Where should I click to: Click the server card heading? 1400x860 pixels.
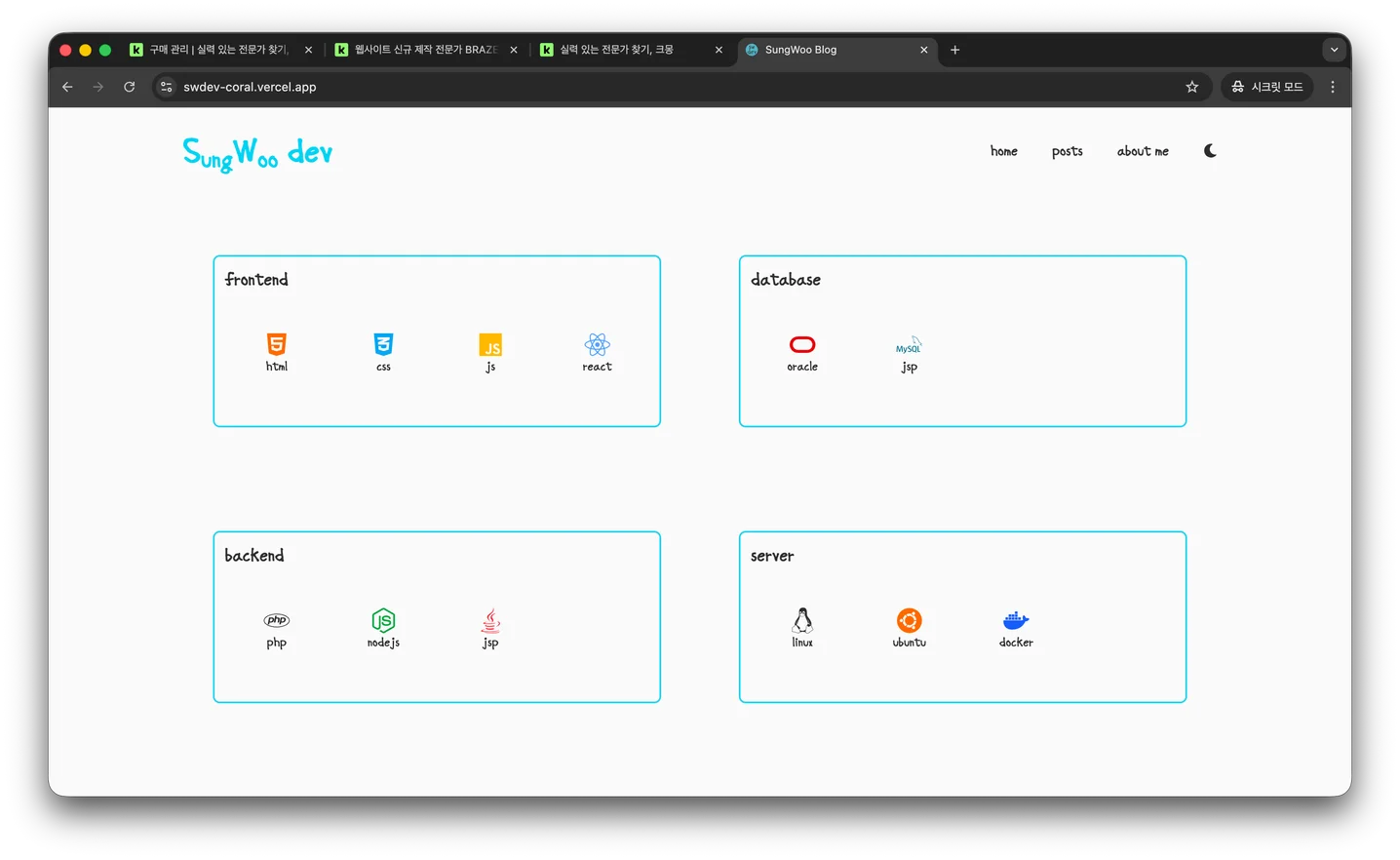(x=772, y=556)
